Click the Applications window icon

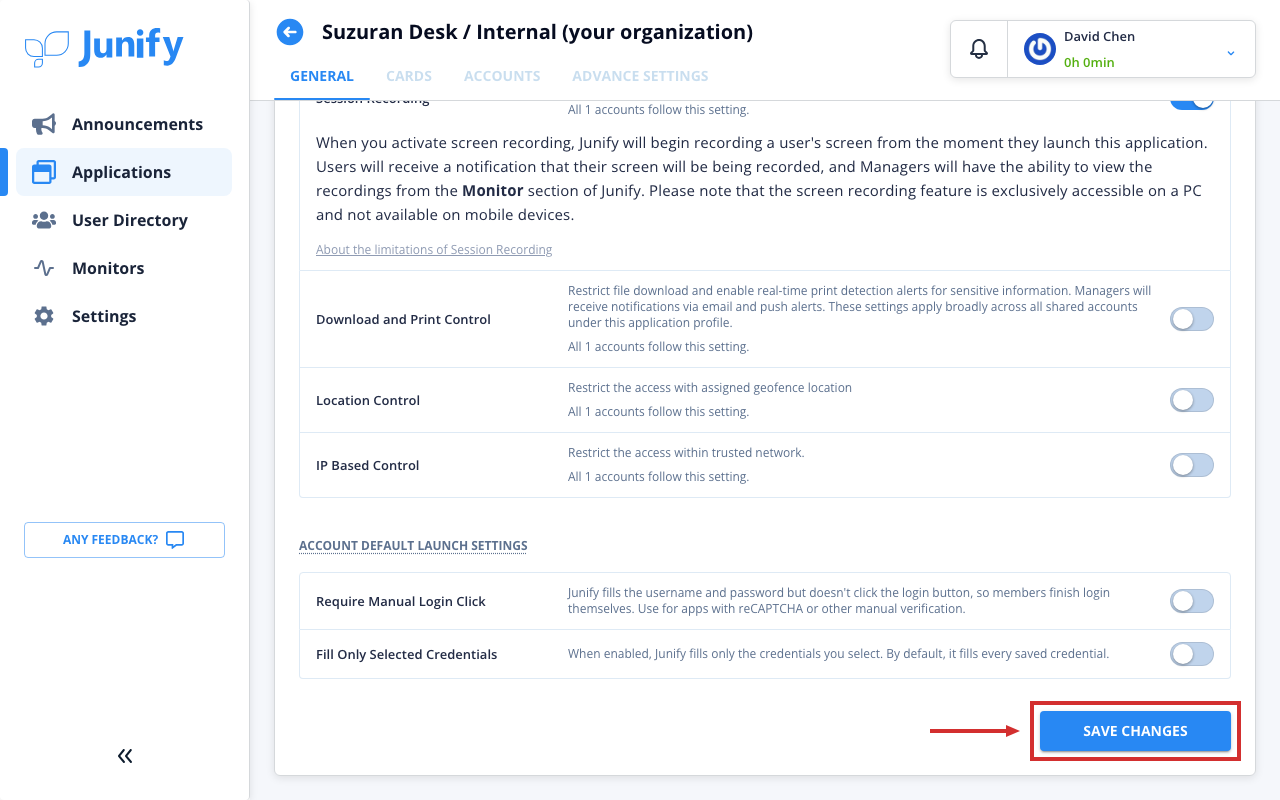tap(44, 172)
